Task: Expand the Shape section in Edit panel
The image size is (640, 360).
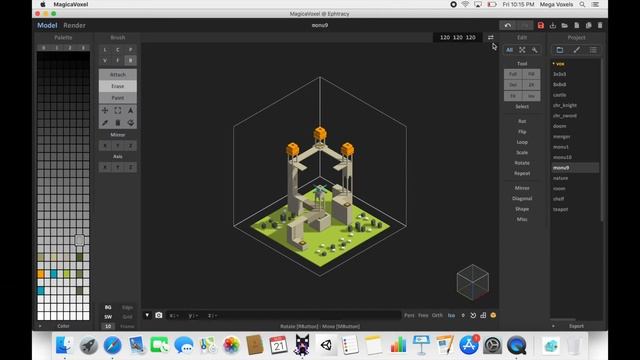Action: tap(522, 209)
